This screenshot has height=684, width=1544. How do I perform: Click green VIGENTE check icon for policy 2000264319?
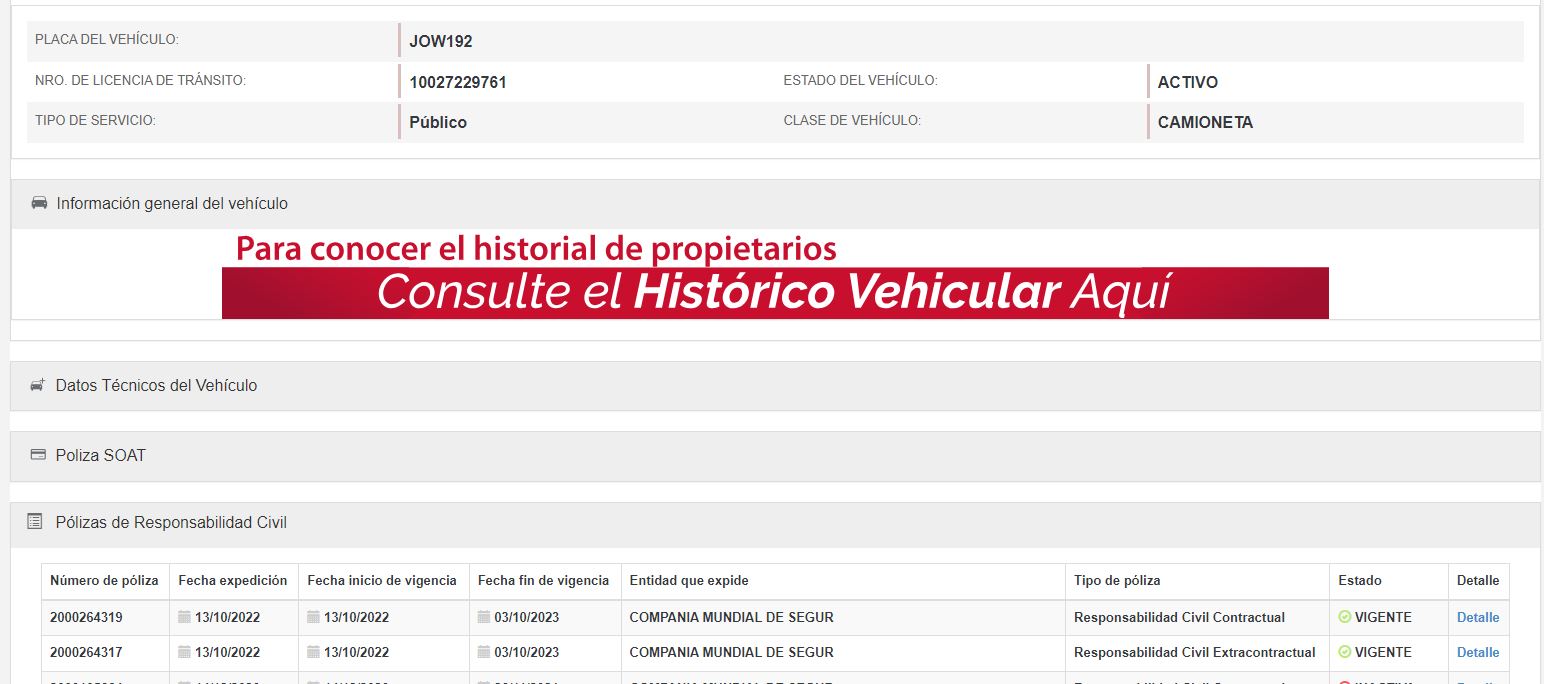click(1344, 617)
